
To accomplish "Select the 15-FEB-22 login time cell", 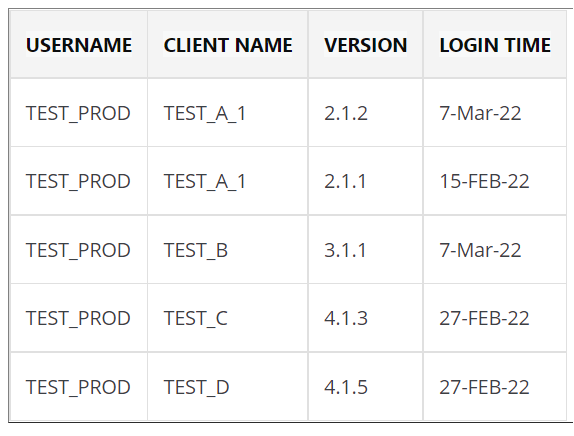I will tap(495, 181).
